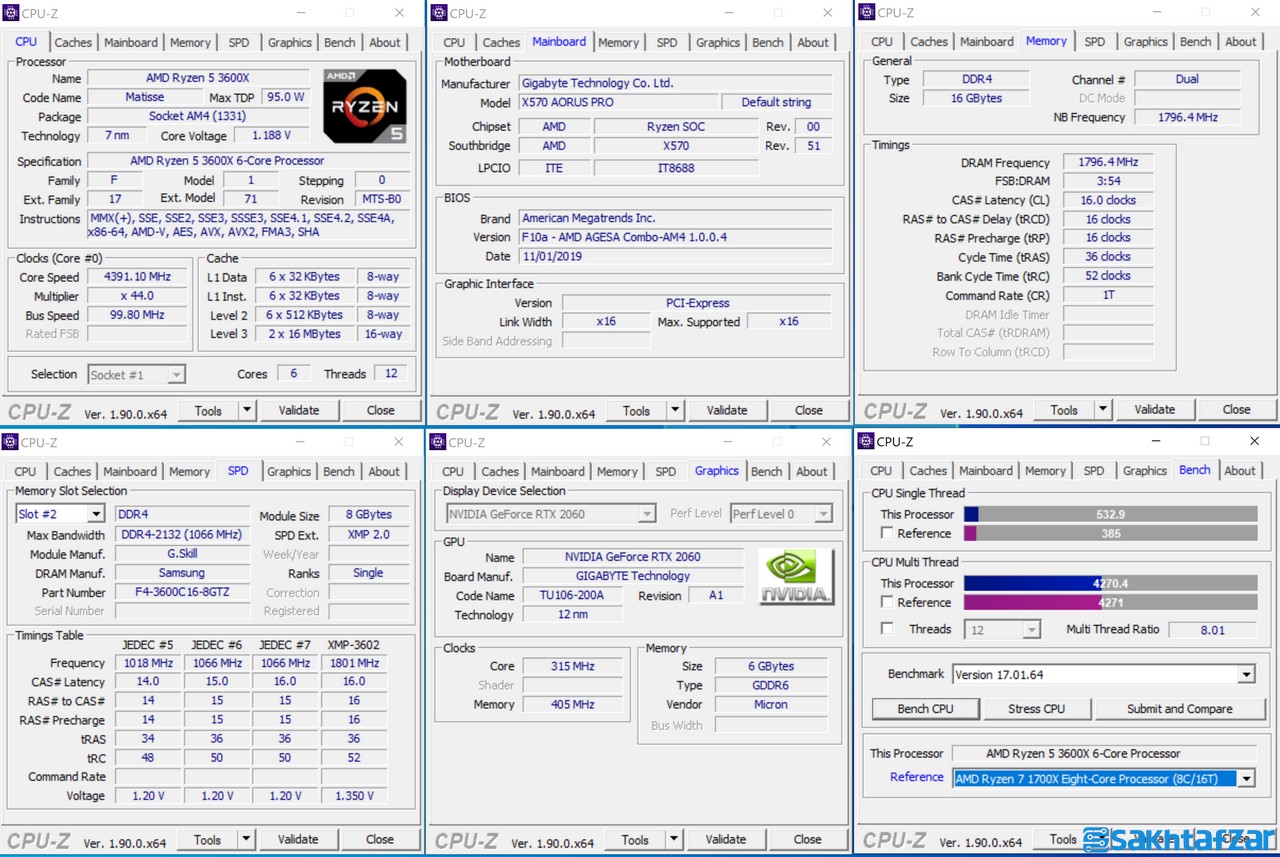Click the Stress CPU button
The height and width of the screenshot is (857, 1280).
click(1036, 709)
